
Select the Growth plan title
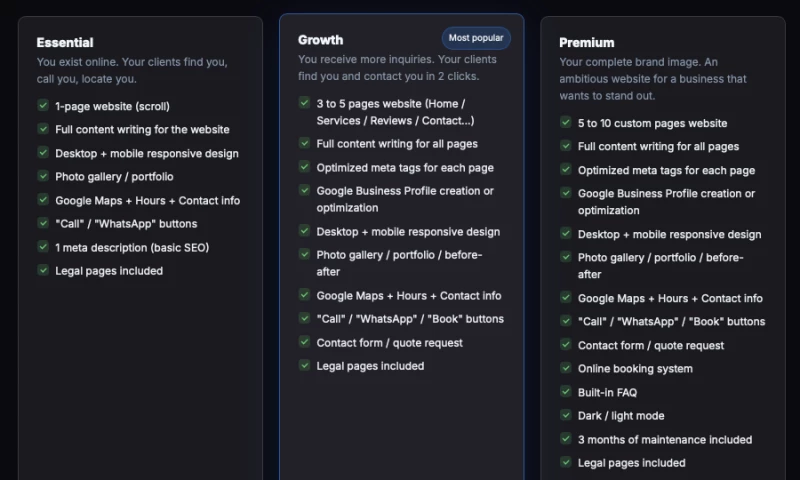click(320, 40)
